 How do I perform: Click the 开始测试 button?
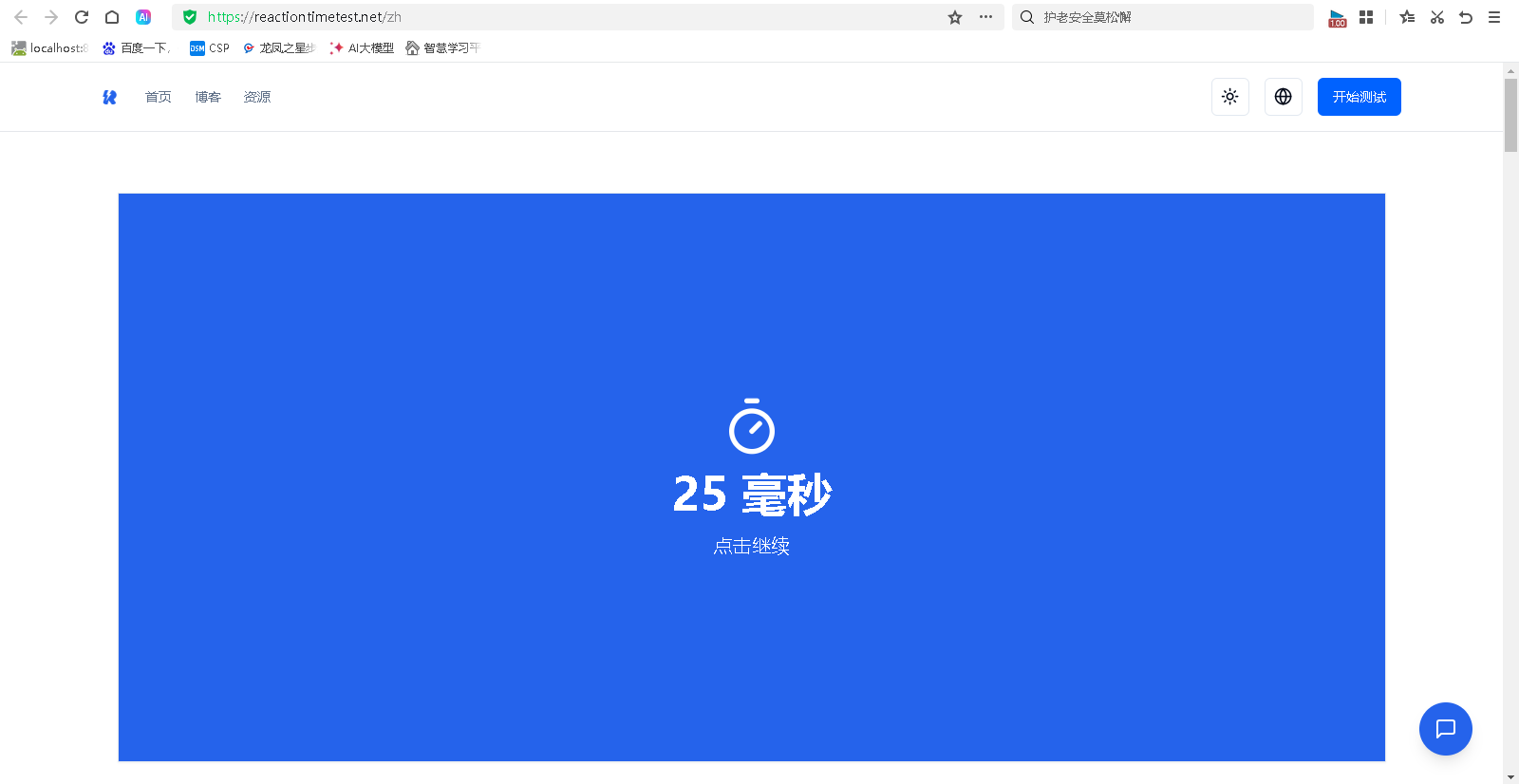pyautogui.click(x=1359, y=97)
